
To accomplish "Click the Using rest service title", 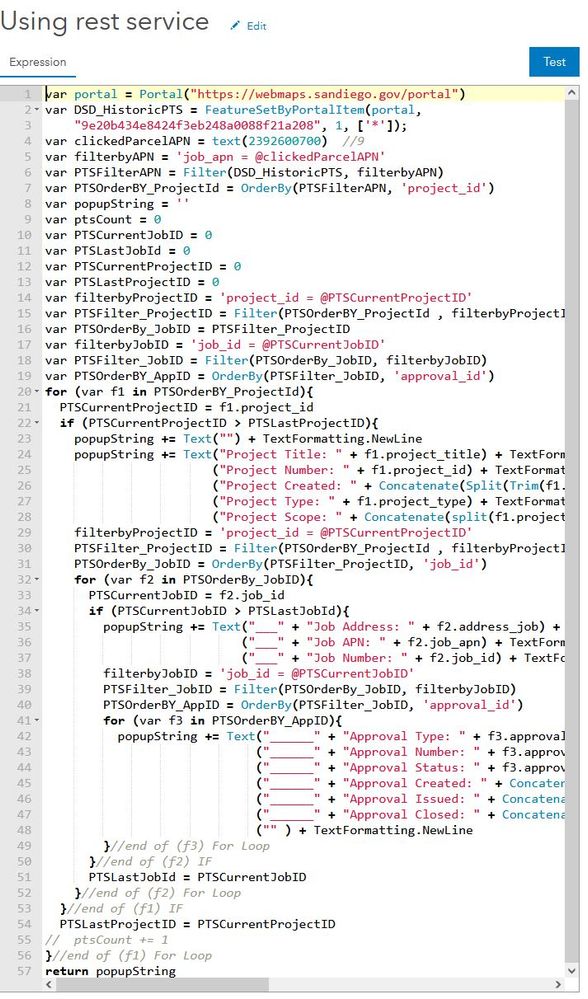I will 104,21.
